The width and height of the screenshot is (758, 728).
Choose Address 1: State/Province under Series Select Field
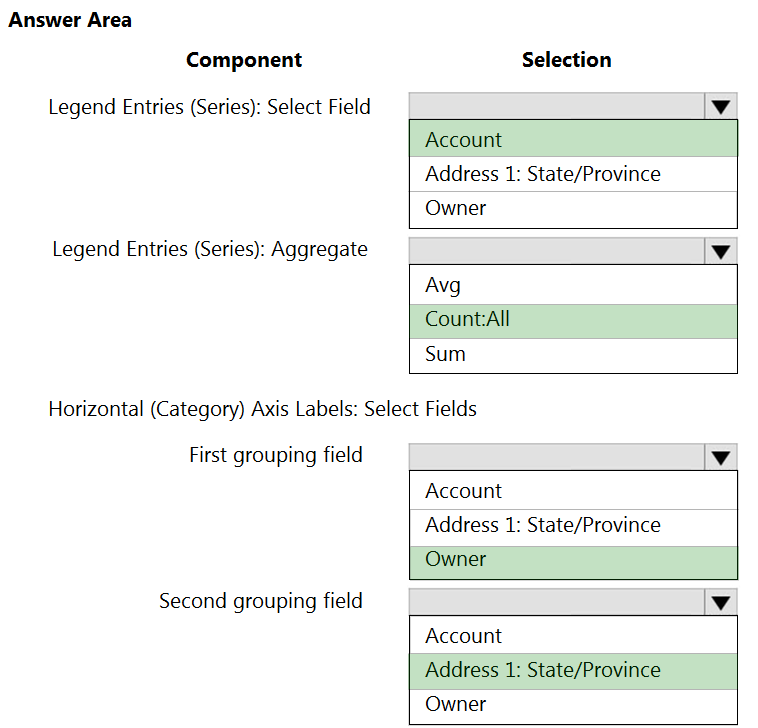[572, 174]
